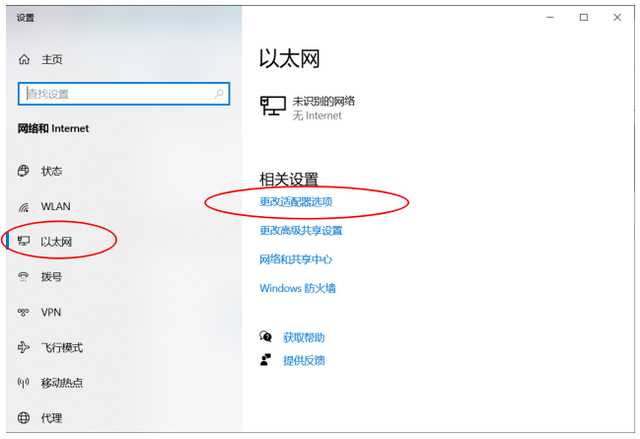This screenshot has width=640, height=439.
Task: Focus the 查找设置 search field
Action: [x=124, y=94]
